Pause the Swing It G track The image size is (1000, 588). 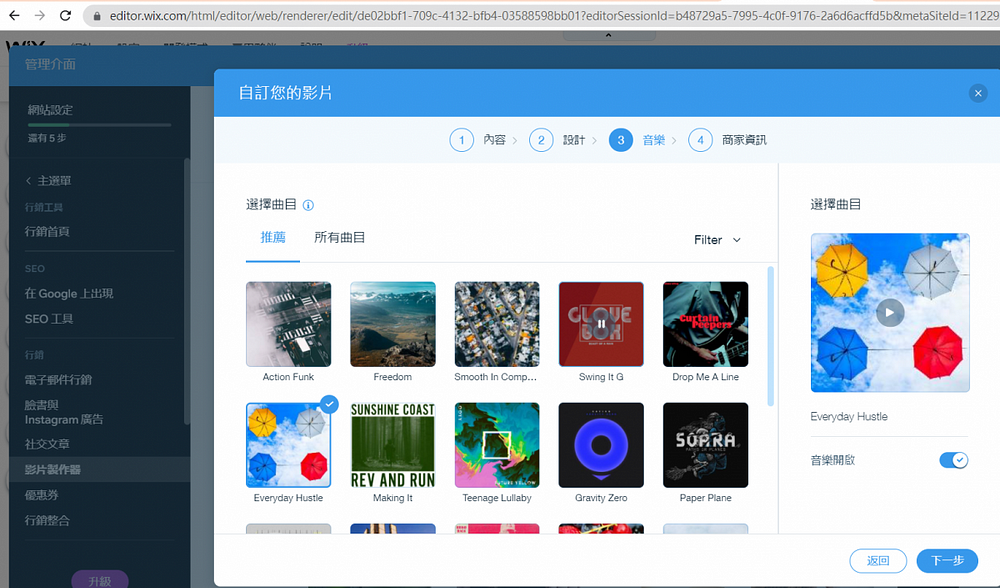tap(601, 324)
